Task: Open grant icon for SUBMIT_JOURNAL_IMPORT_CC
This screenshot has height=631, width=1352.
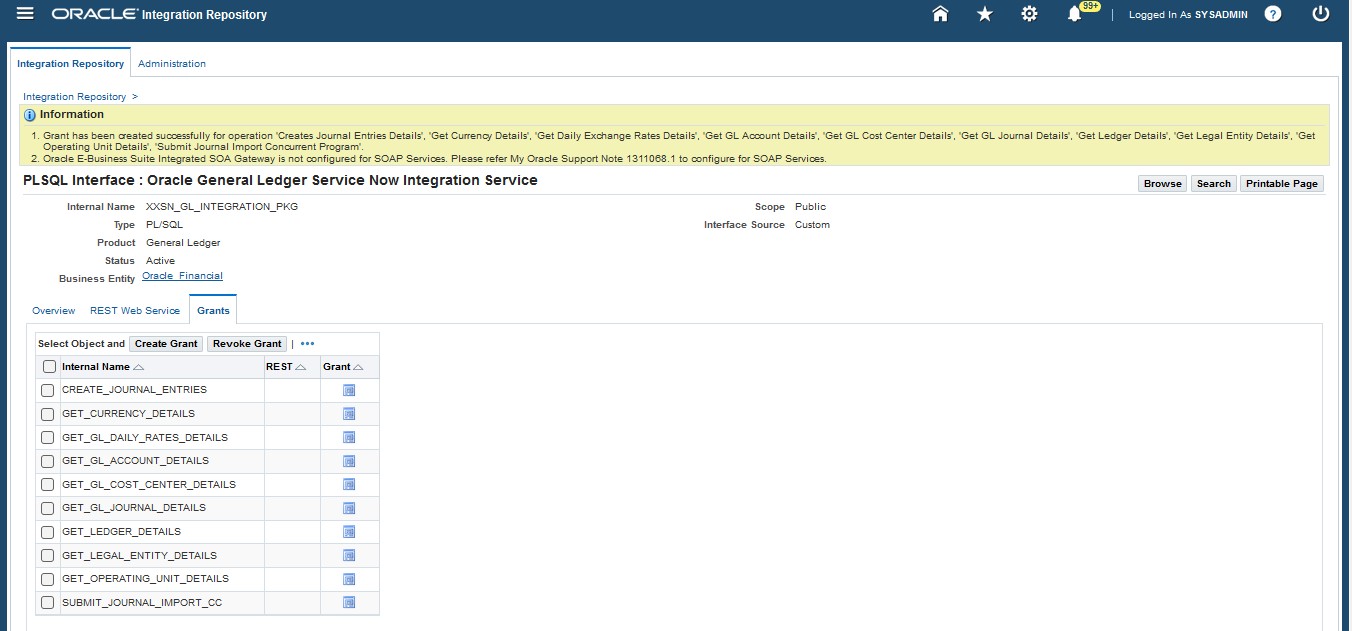Action: click(349, 603)
